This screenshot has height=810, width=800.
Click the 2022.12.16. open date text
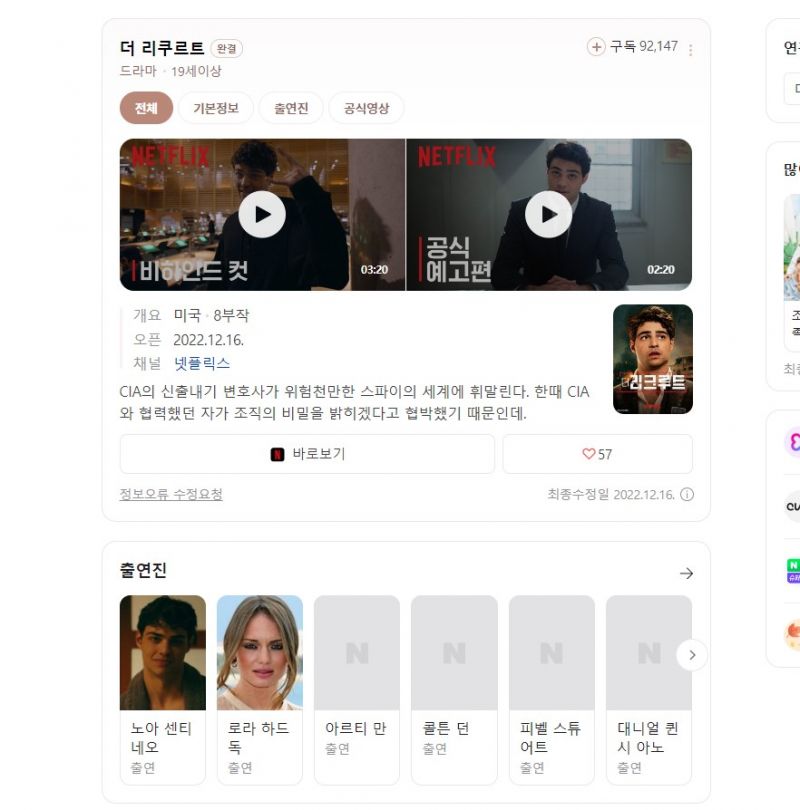point(209,340)
